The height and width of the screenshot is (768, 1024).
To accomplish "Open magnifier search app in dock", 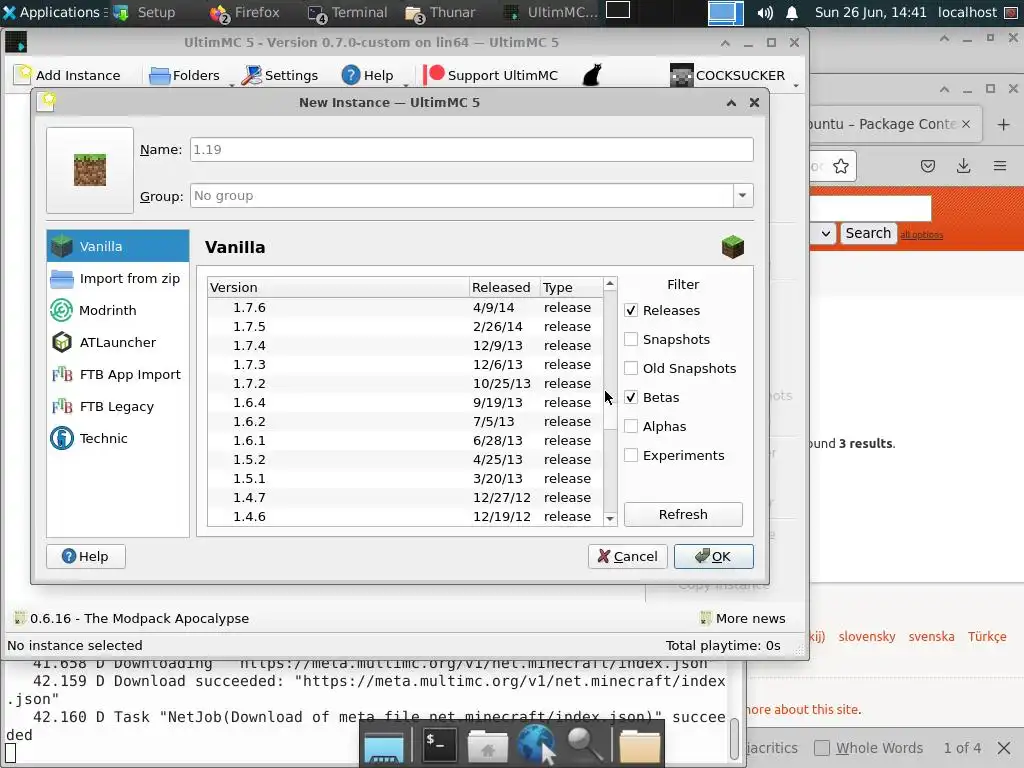I will click(585, 743).
